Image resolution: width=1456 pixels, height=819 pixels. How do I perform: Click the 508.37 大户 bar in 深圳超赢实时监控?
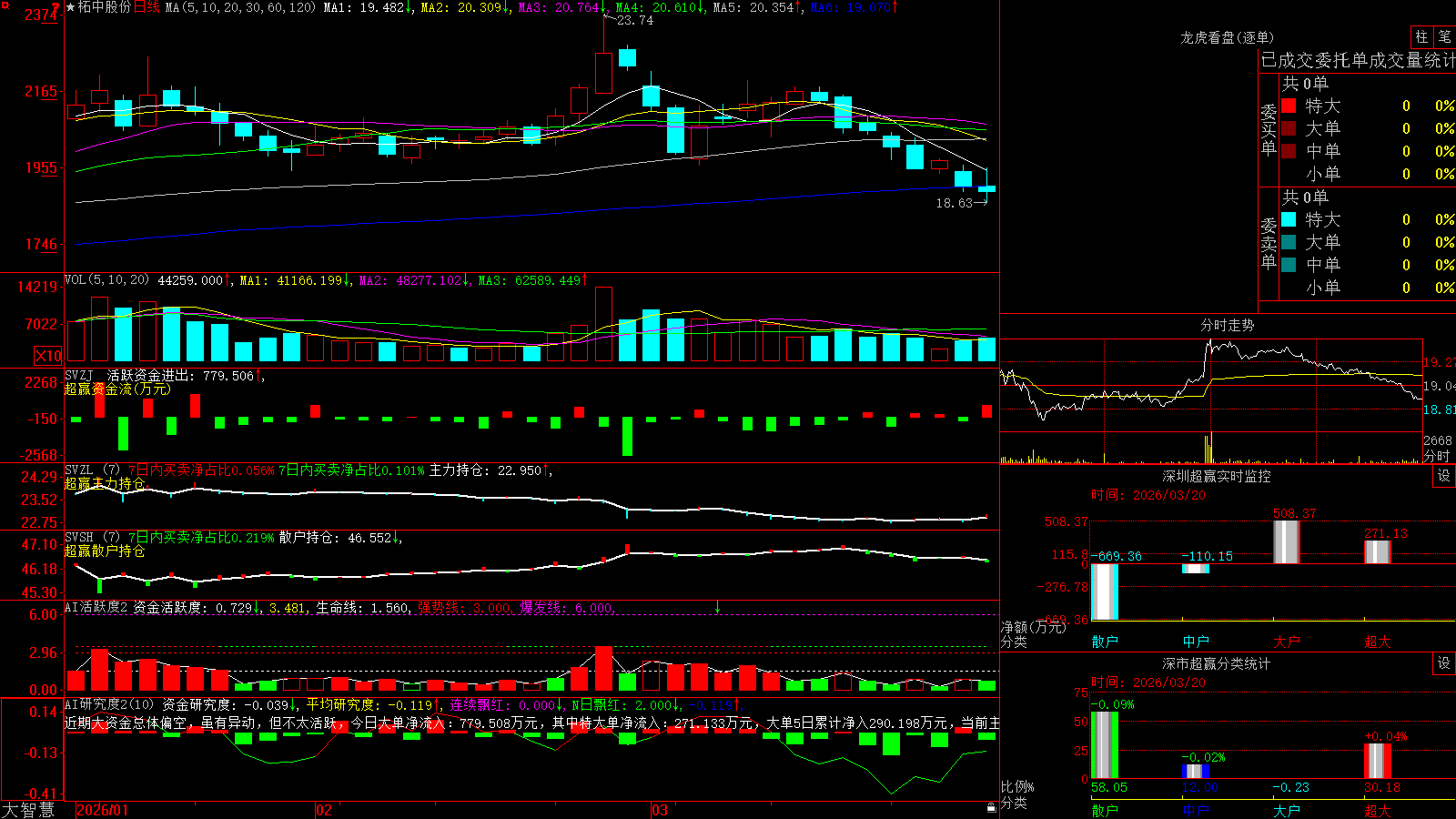pos(1286,542)
